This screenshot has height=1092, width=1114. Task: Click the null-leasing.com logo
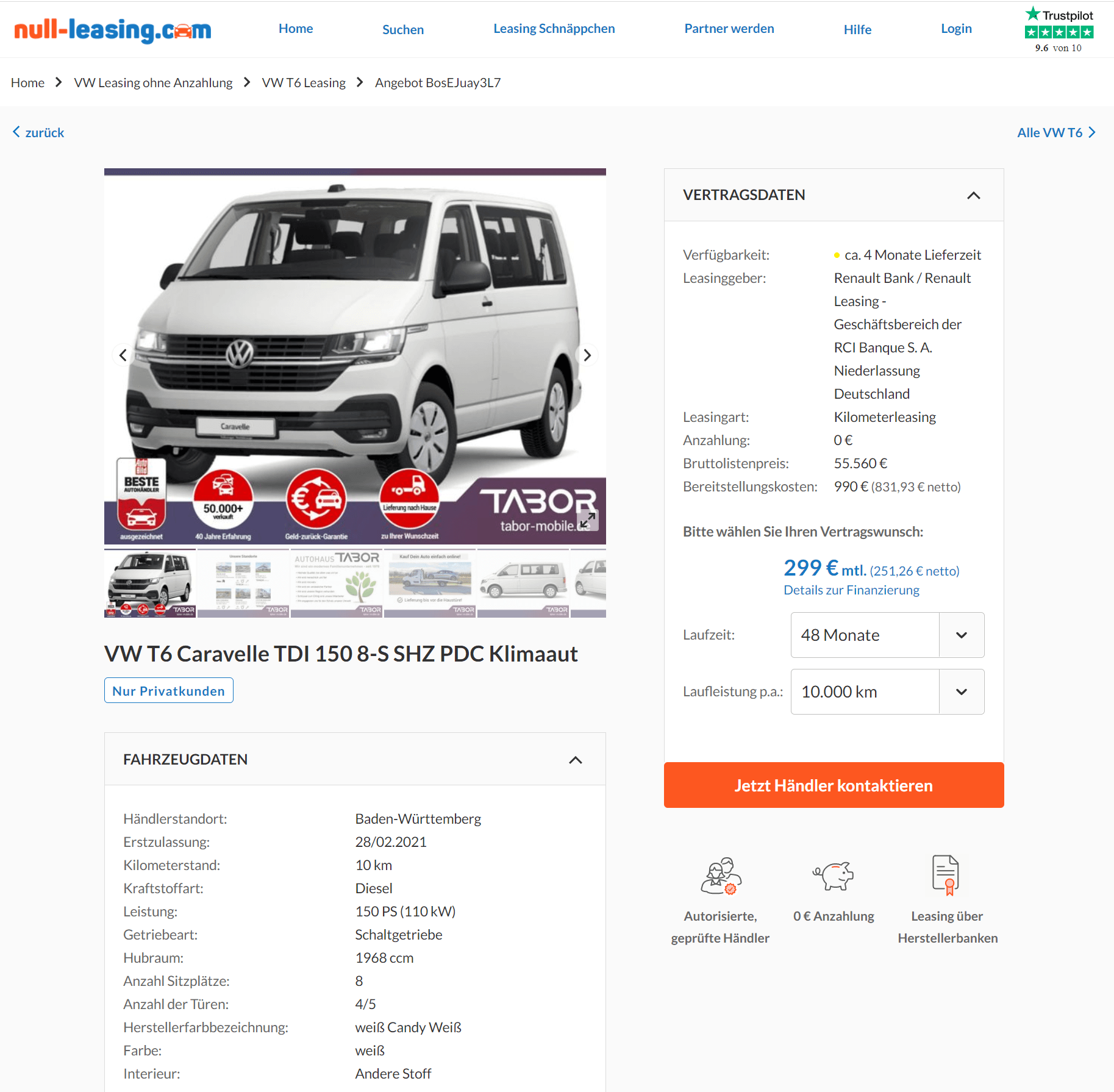[x=113, y=29]
